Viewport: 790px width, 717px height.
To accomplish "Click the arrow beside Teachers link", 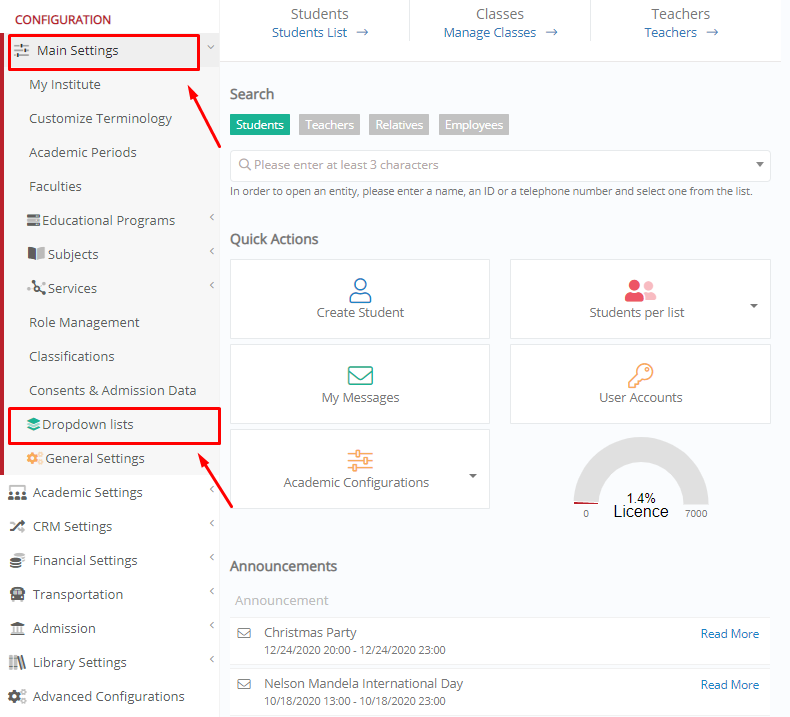I will pyautogui.click(x=712, y=32).
